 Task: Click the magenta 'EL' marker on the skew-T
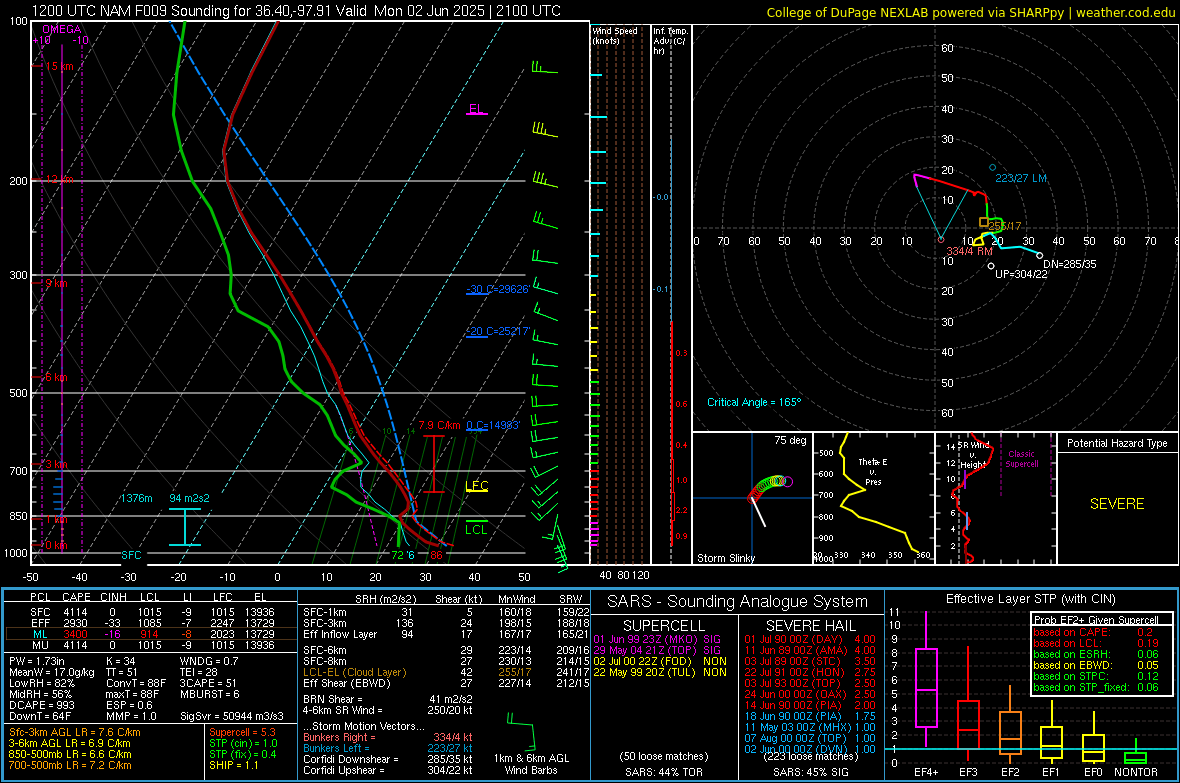click(x=476, y=108)
